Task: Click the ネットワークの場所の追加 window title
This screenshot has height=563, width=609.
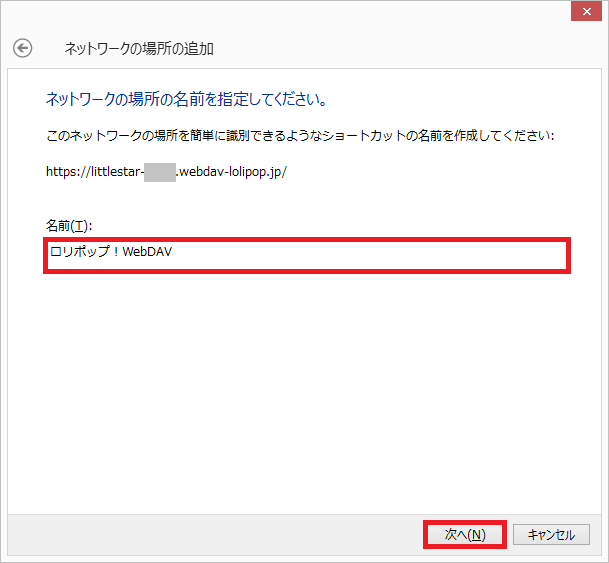Action: (x=139, y=49)
